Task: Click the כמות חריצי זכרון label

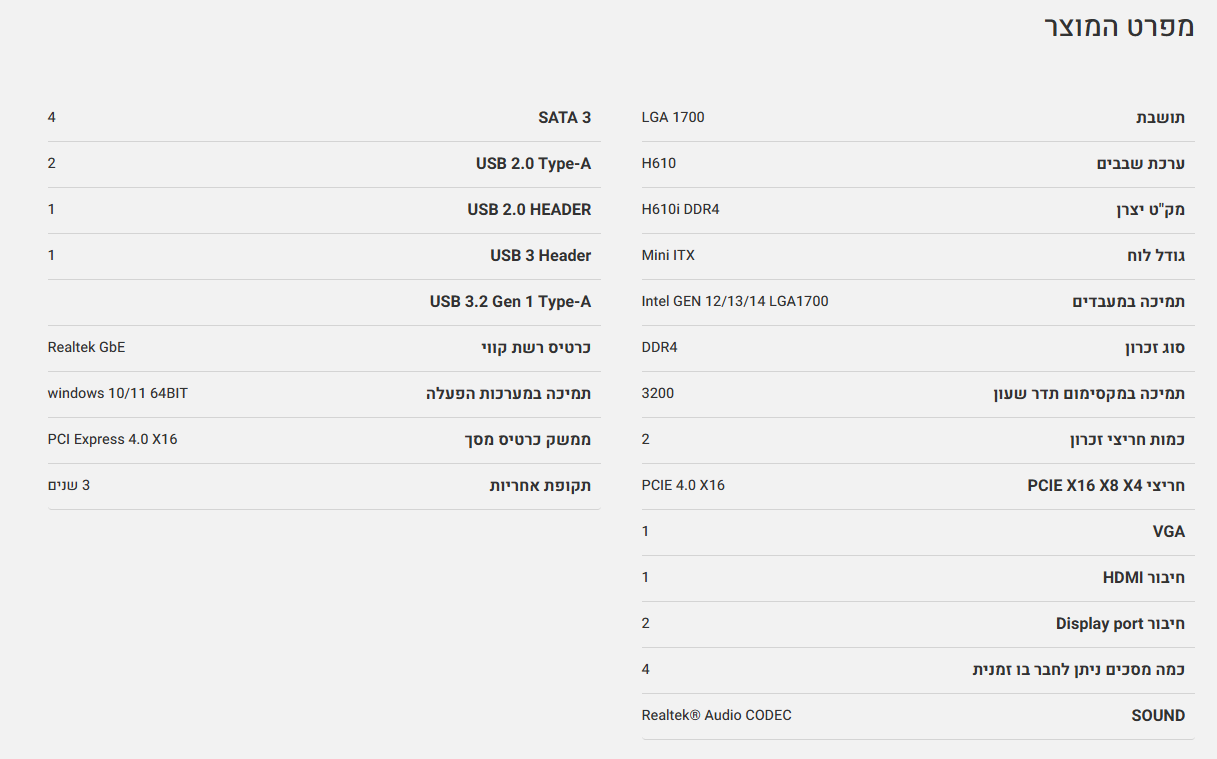Action: coord(1127,440)
